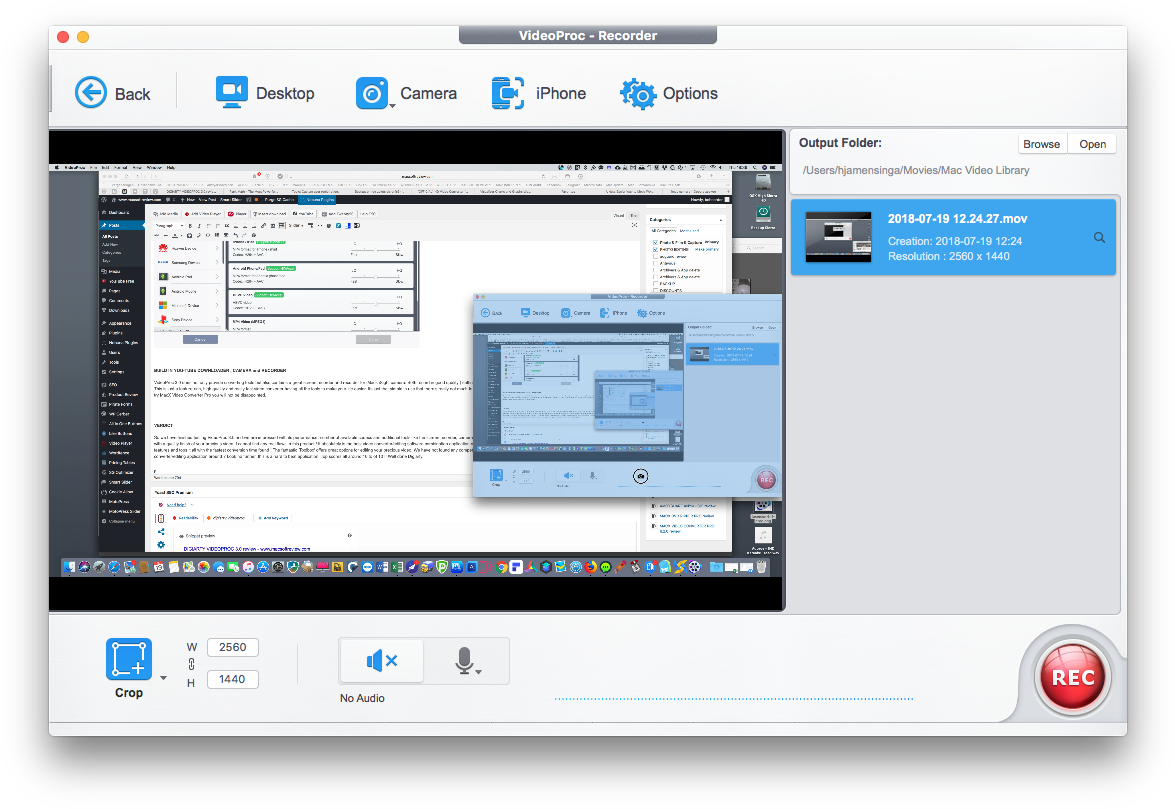Select the Camera recording icon
The image size is (1175, 809).
pyautogui.click(x=372, y=93)
